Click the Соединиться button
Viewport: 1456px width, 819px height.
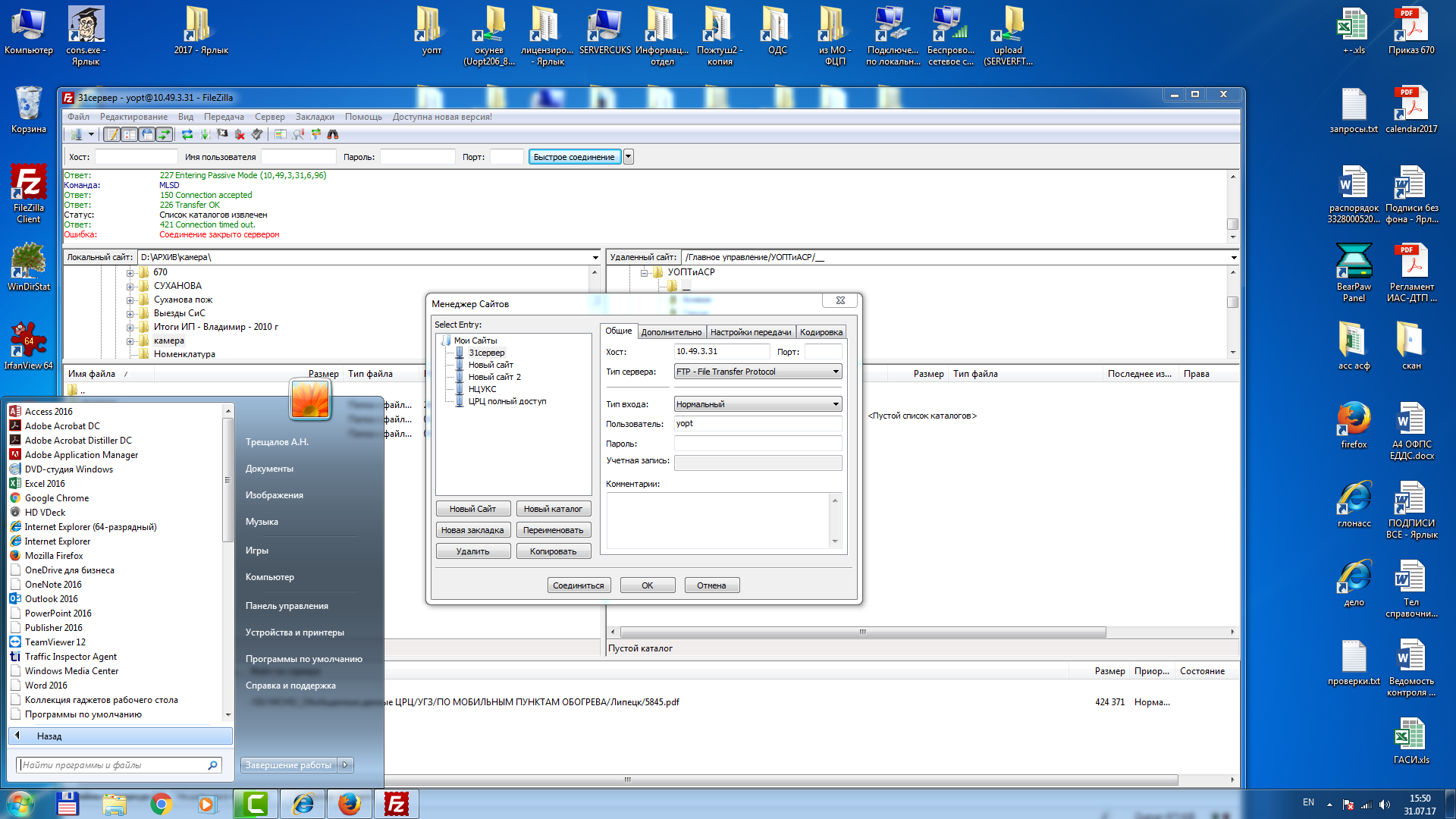[579, 585]
